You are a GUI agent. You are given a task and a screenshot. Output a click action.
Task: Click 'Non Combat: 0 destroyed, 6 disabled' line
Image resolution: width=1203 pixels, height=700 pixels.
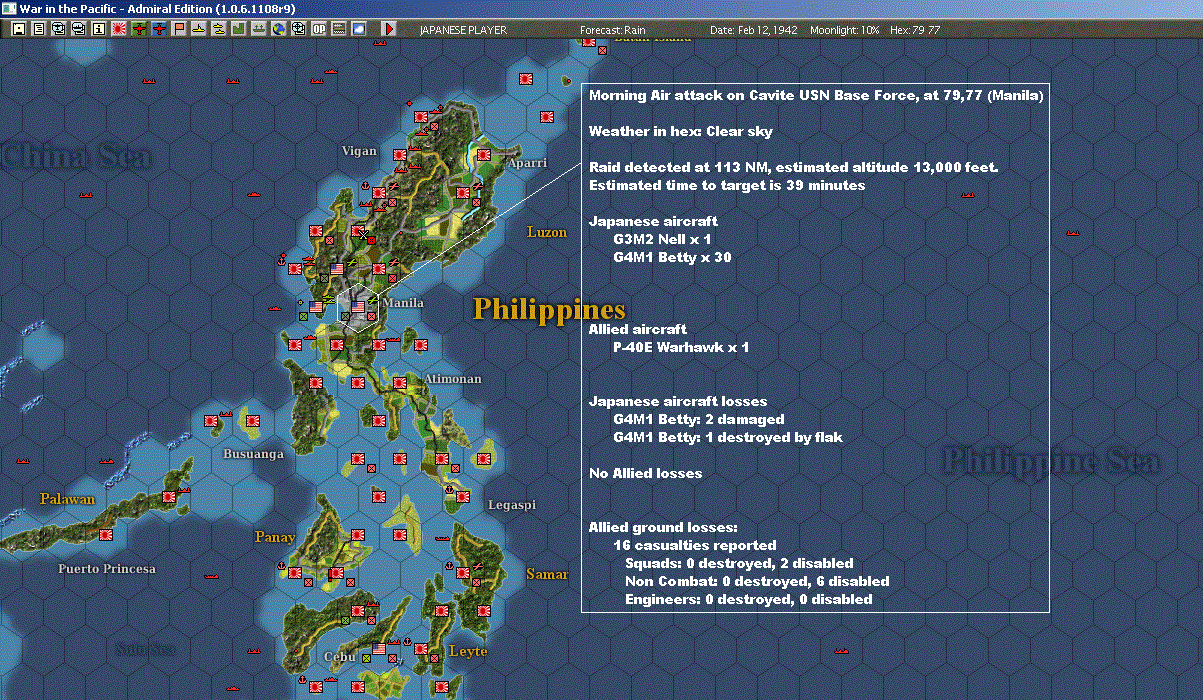coord(757,581)
